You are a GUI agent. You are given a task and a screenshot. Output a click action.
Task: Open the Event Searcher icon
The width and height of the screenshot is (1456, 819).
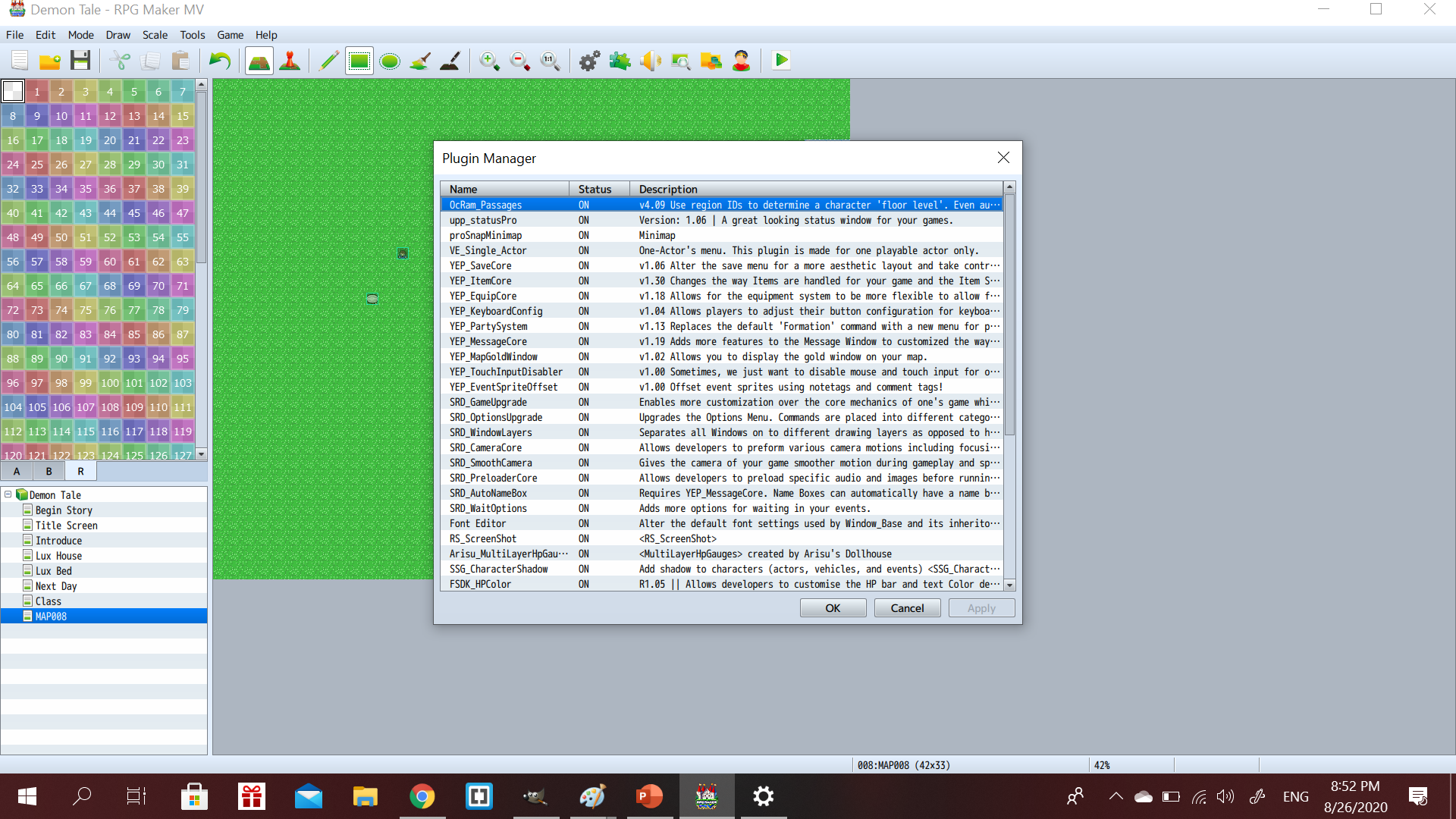[x=681, y=61]
